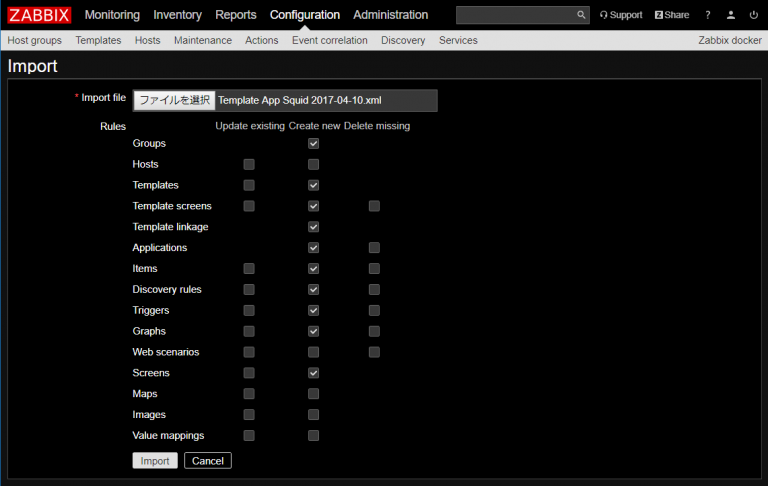Screen dimensions: 768x486
Task: Uncheck Create new for Template linkage
Action: click(313, 227)
